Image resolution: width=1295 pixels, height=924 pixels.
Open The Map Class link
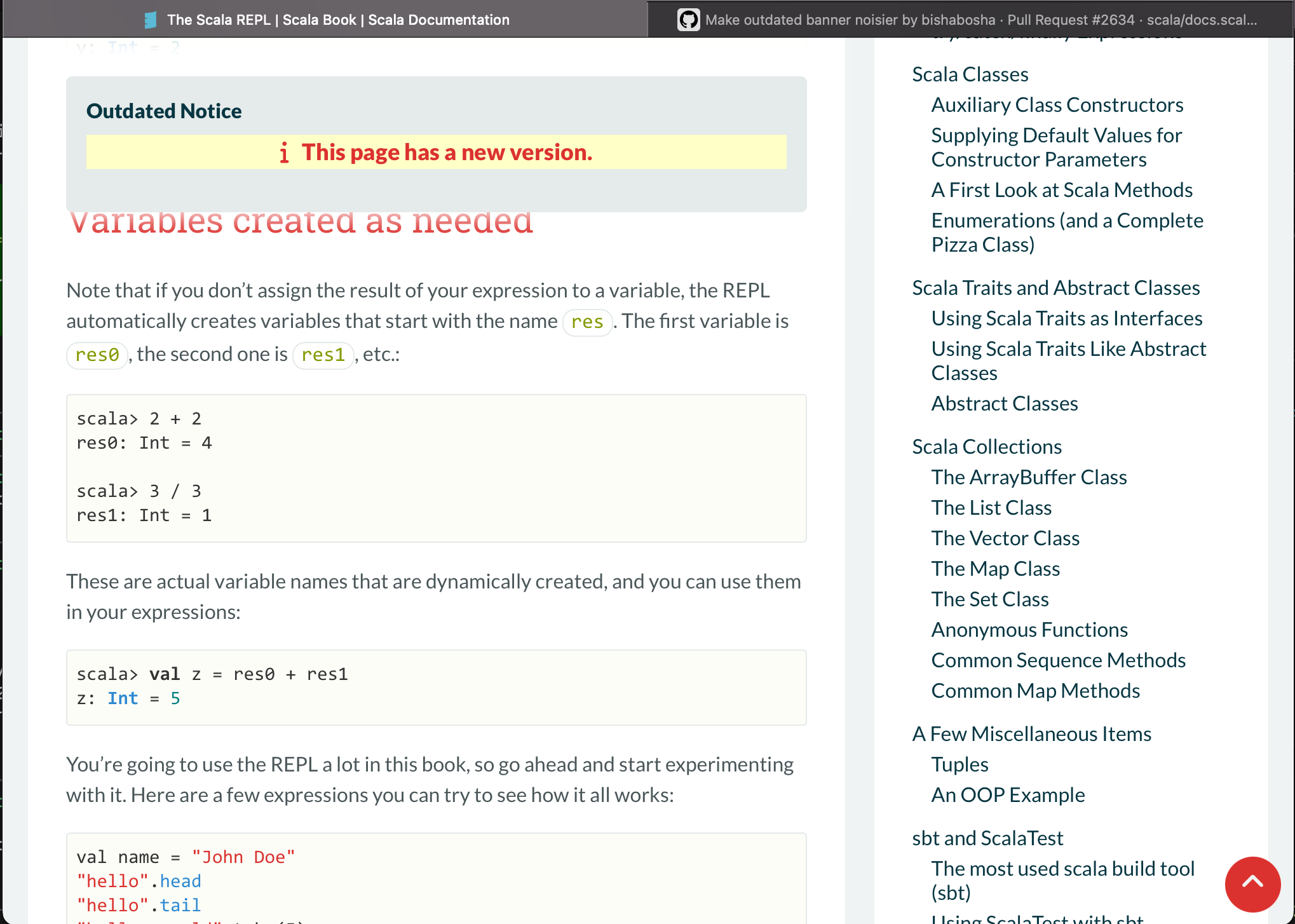(x=995, y=569)
